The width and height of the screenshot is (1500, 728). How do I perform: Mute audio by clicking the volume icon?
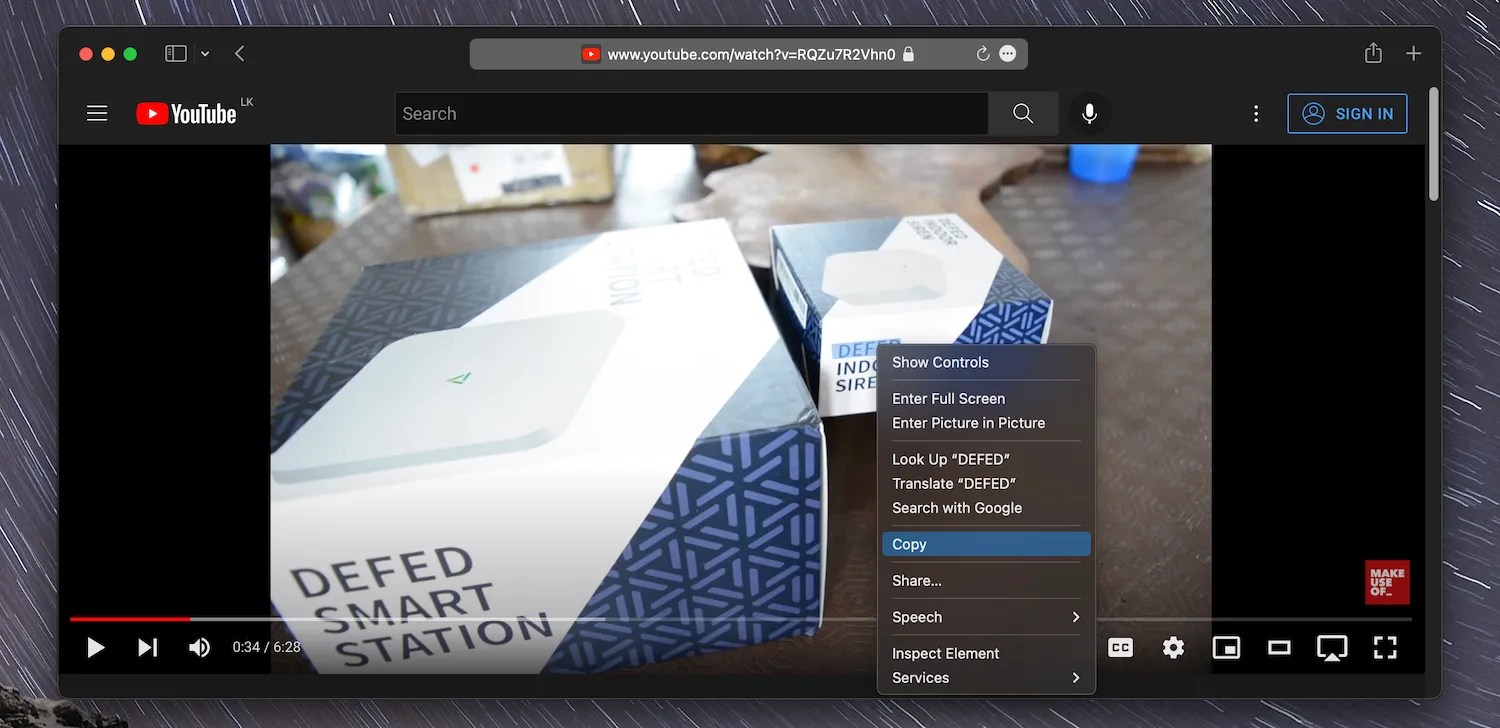(x=199, y=647)
